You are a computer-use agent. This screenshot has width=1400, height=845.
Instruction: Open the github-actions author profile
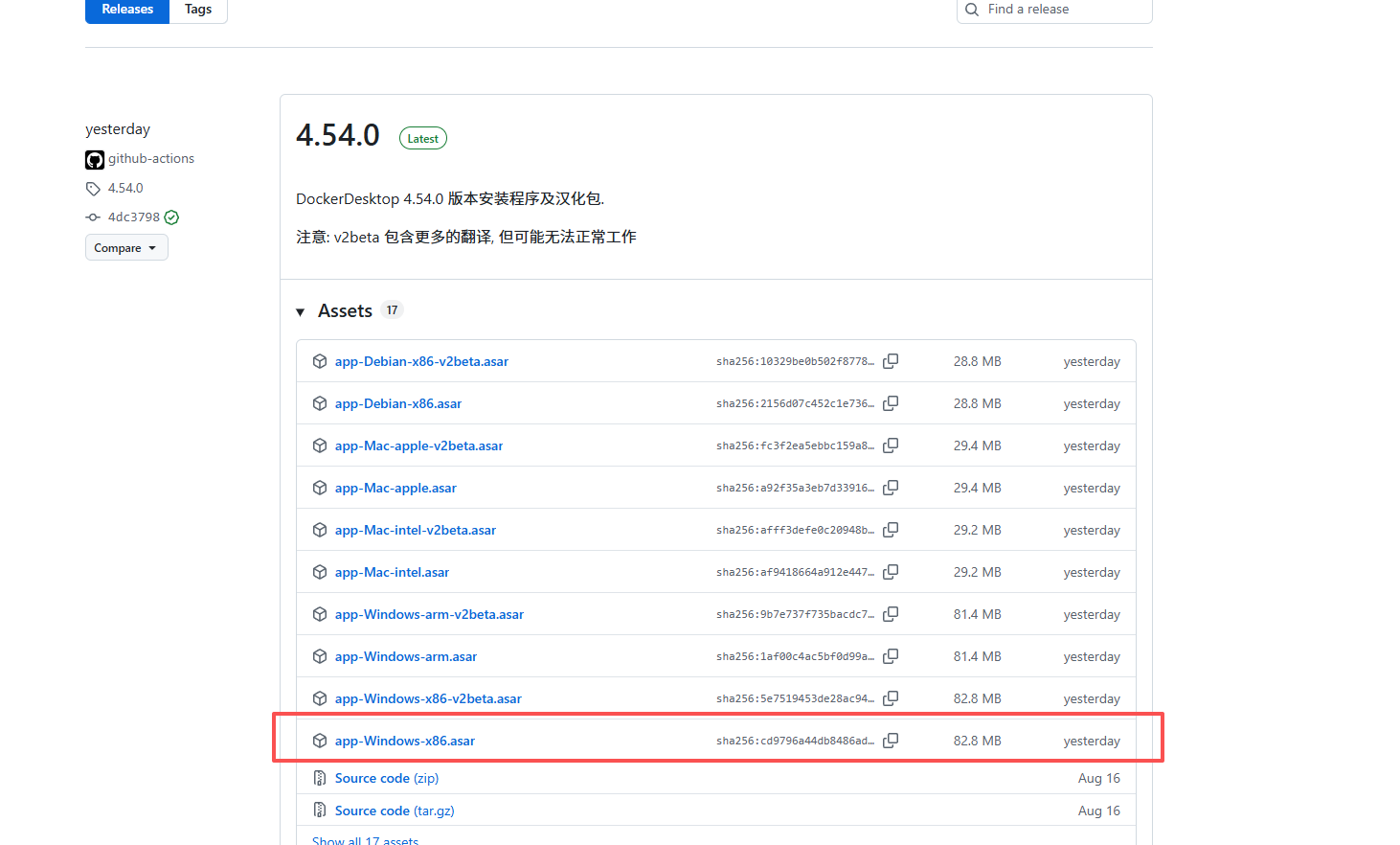click(x=151, y=159)
